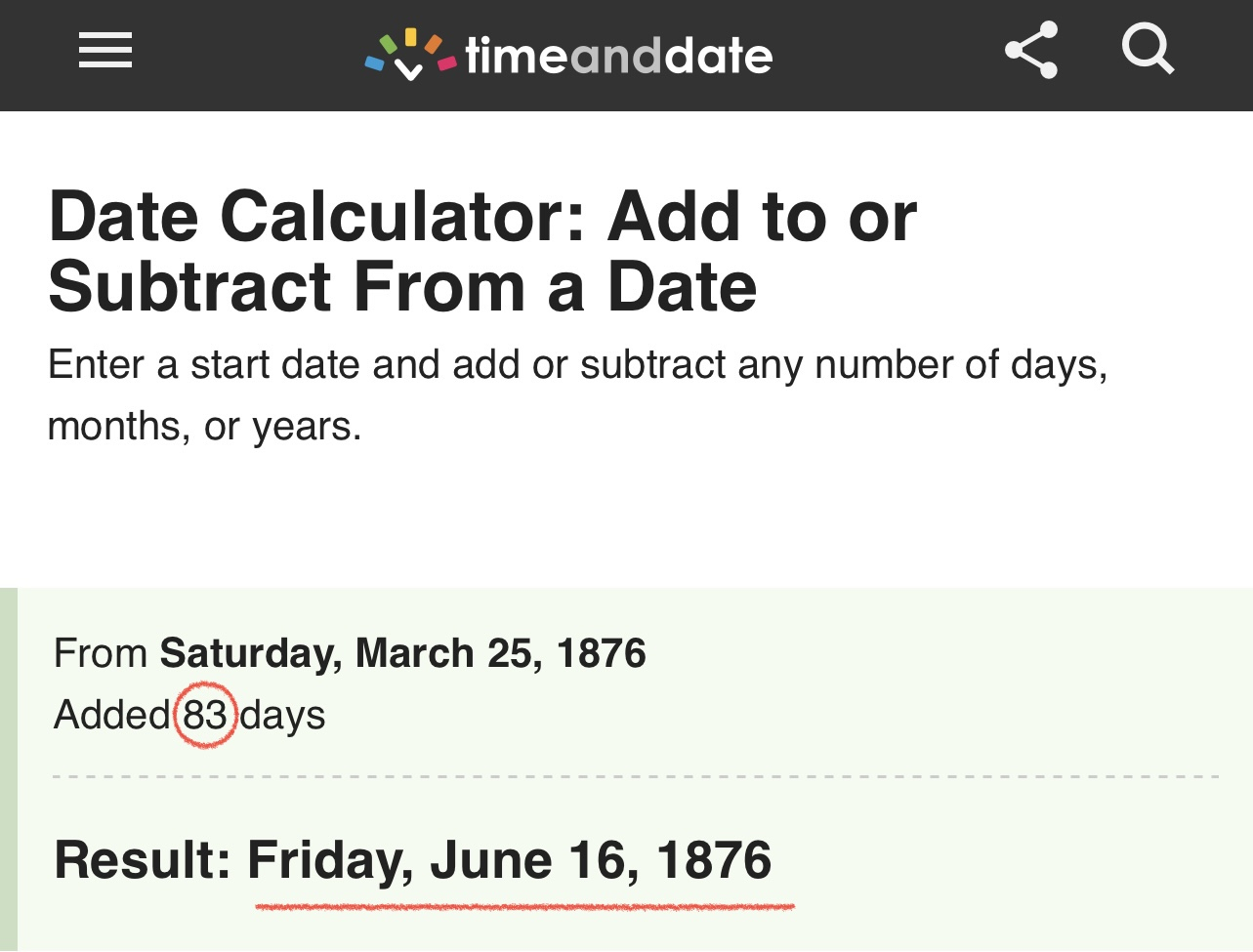Click the start date "Saturday, March 25, 1876"
This screenshot has height=952, width=1253.
402,653
